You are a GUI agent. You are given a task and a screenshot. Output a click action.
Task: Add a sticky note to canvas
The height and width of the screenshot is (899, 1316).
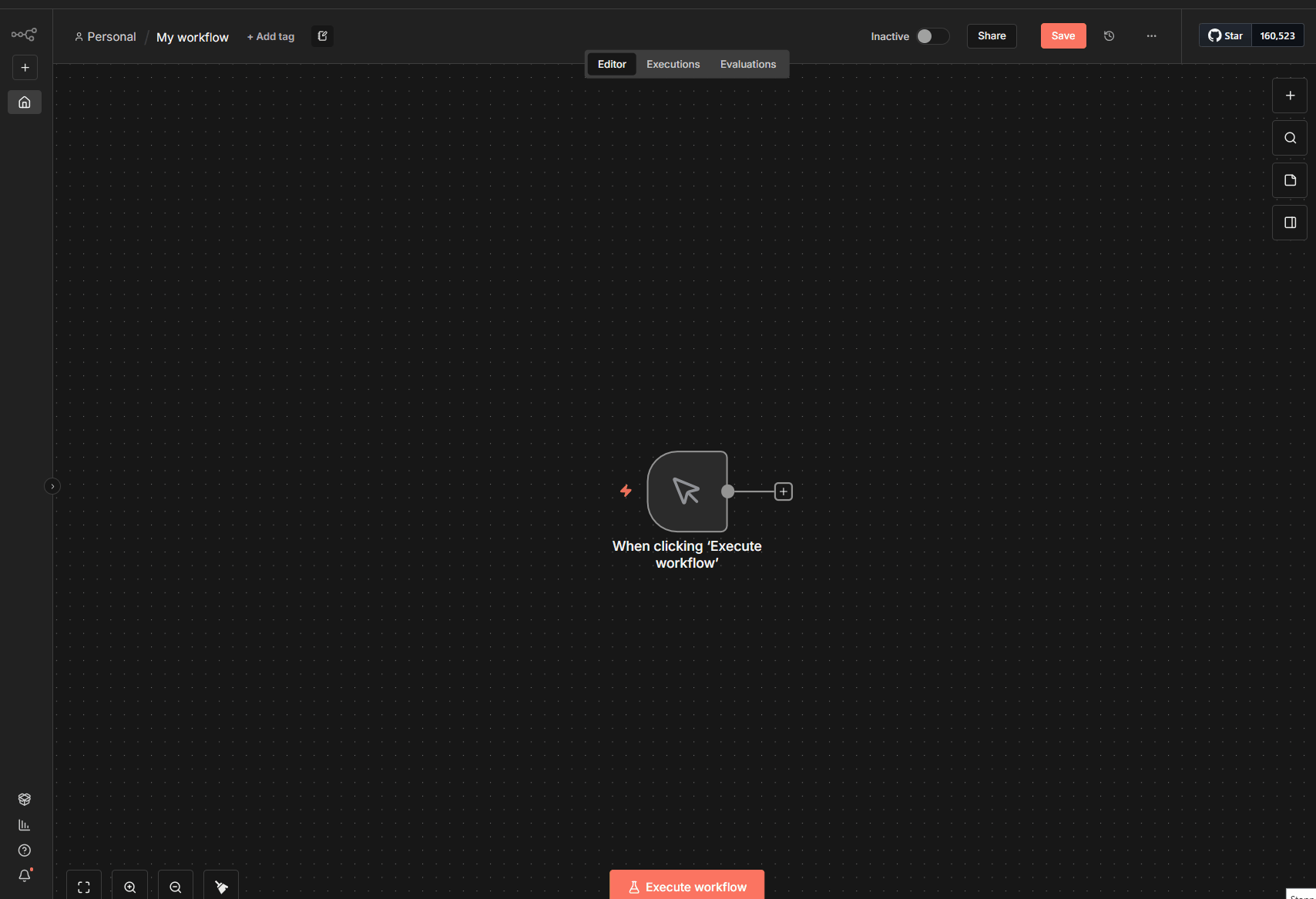1289,180
